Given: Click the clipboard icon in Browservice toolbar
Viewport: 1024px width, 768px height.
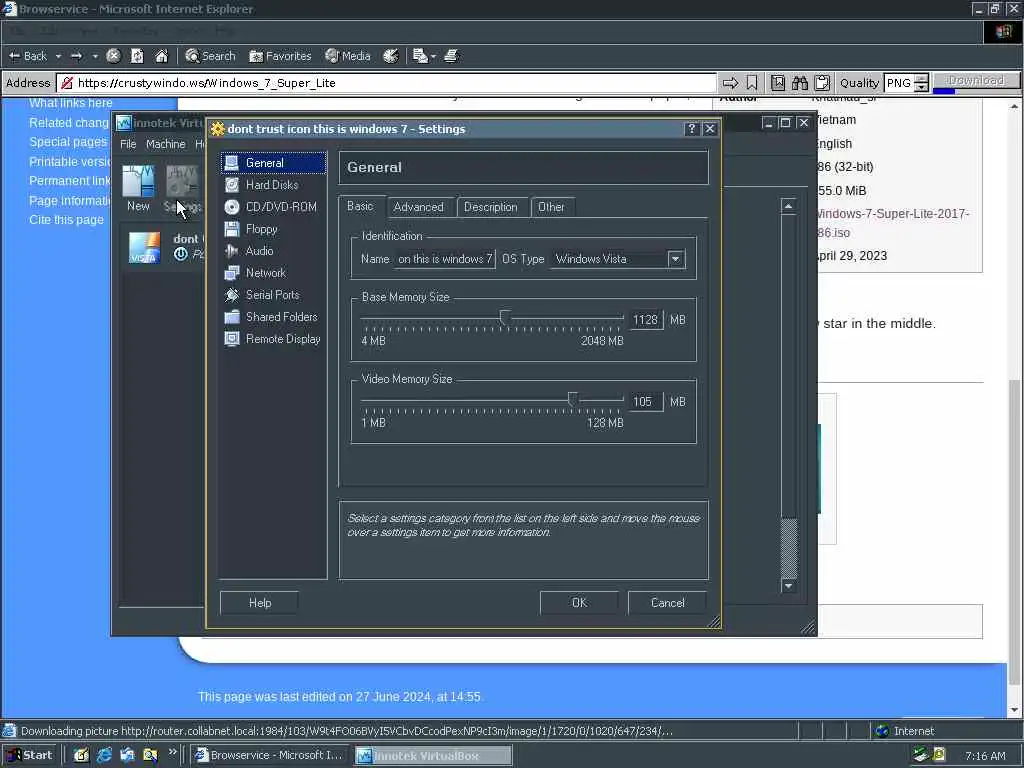Looking at the screenshot, I should (822, 83).
